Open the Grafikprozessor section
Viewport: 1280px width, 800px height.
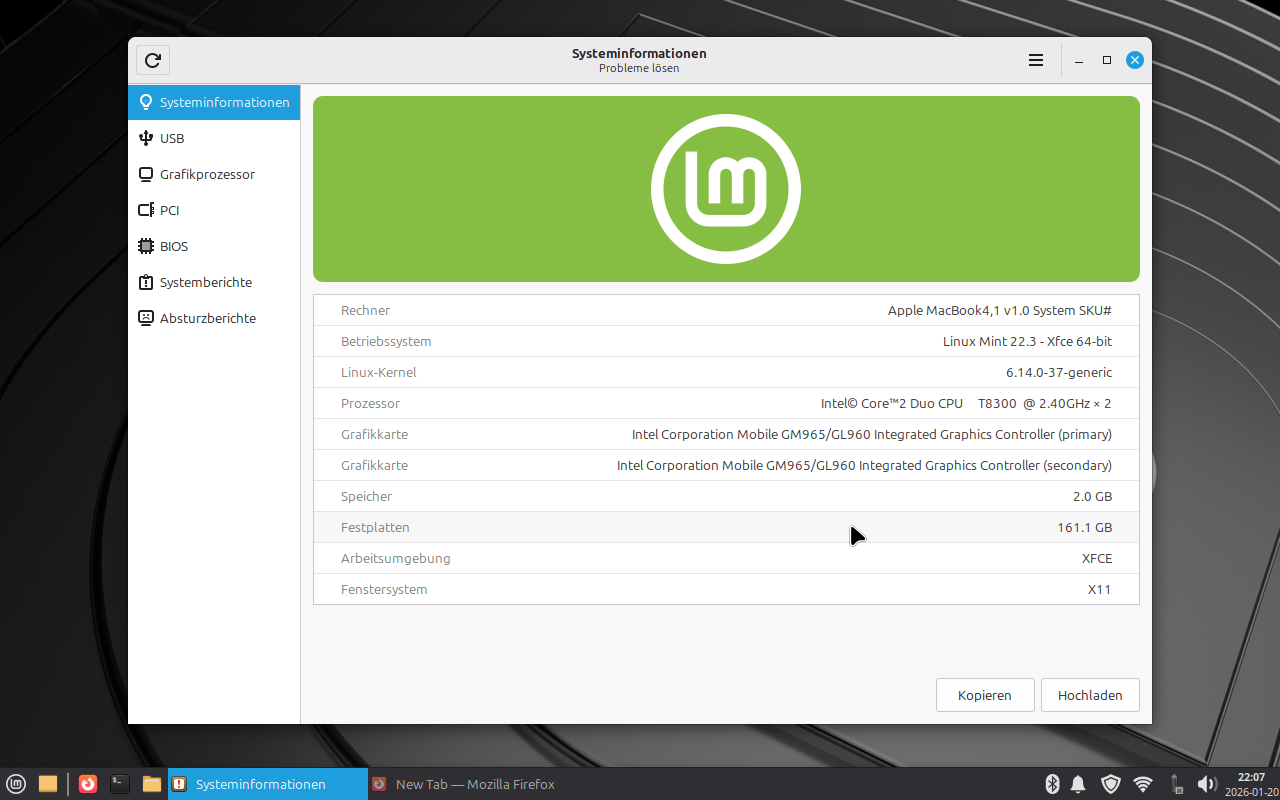207,174
